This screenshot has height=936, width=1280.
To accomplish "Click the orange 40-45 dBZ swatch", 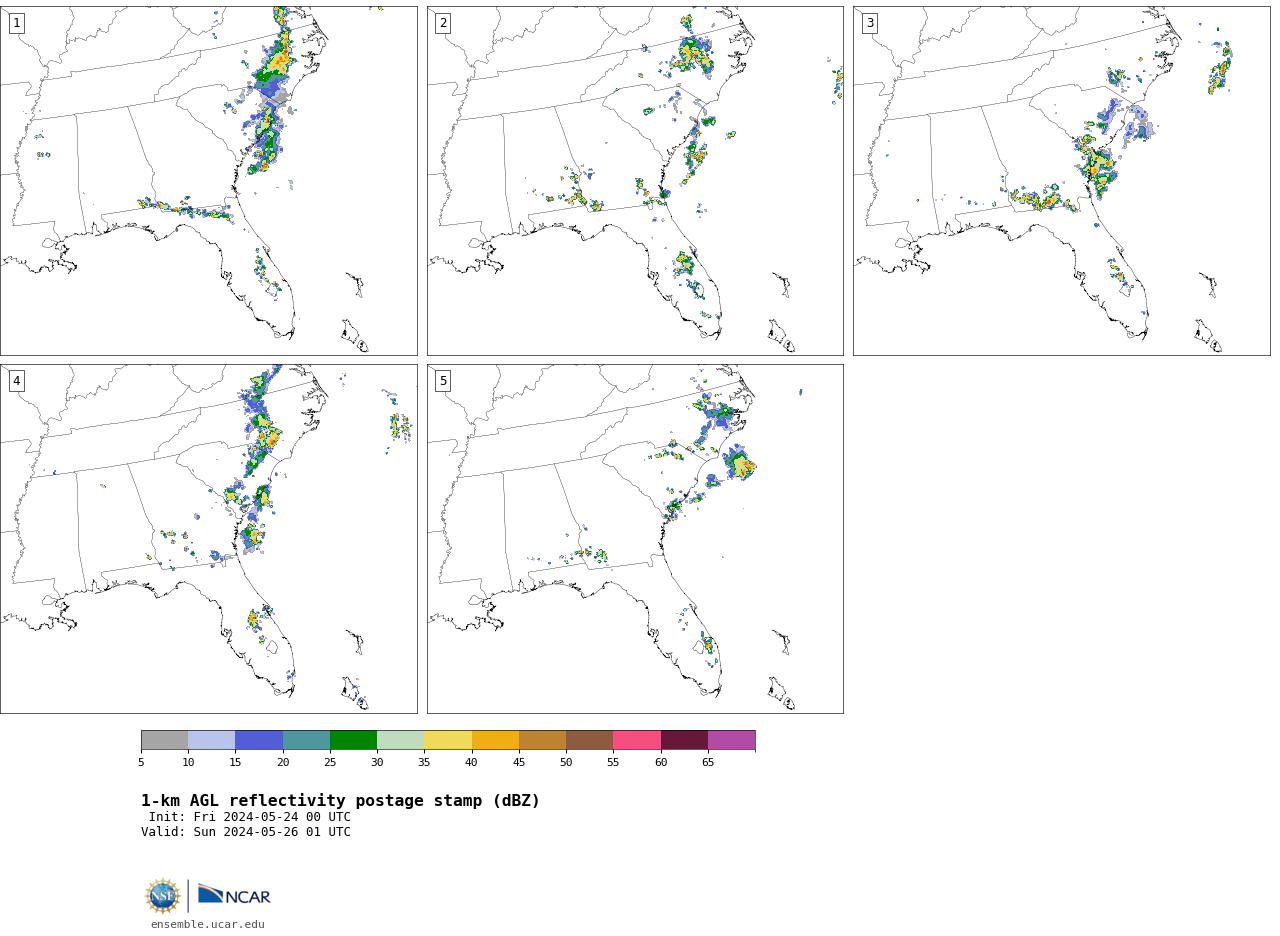I will click(x=495, y=740).
